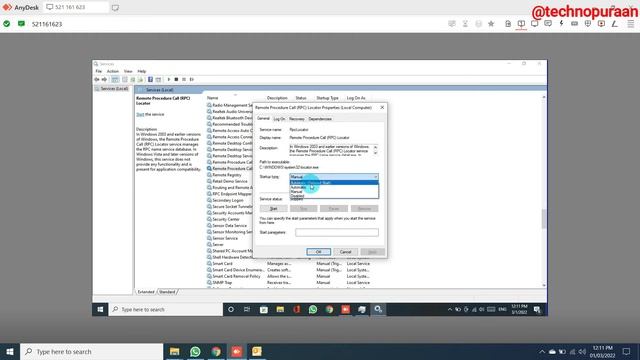This screenshot has width=640, height=360.
Task: Open local taskbar File Explorer icon
Action: 174,351
